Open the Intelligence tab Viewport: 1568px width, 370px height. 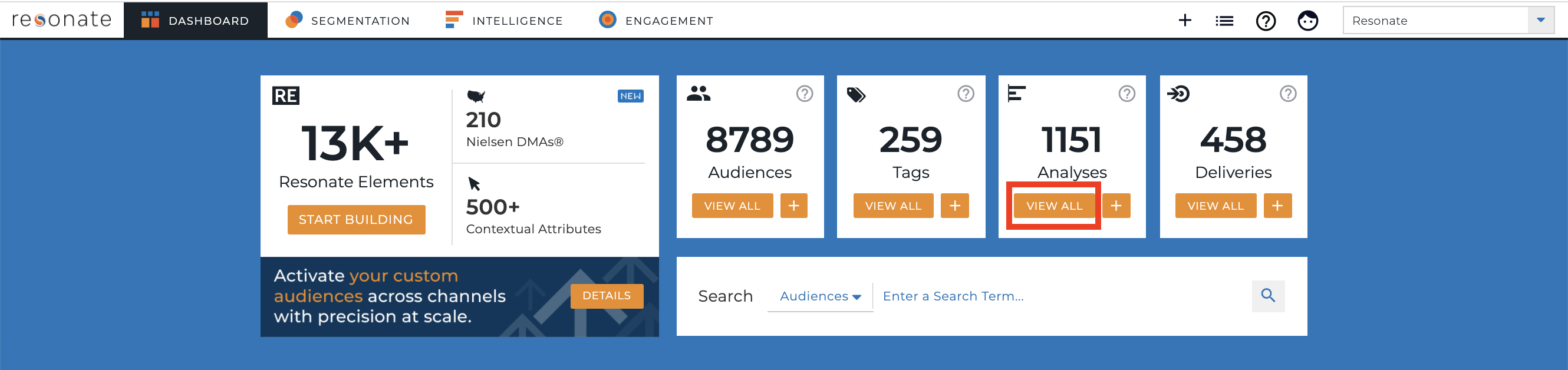coord(504,21)
